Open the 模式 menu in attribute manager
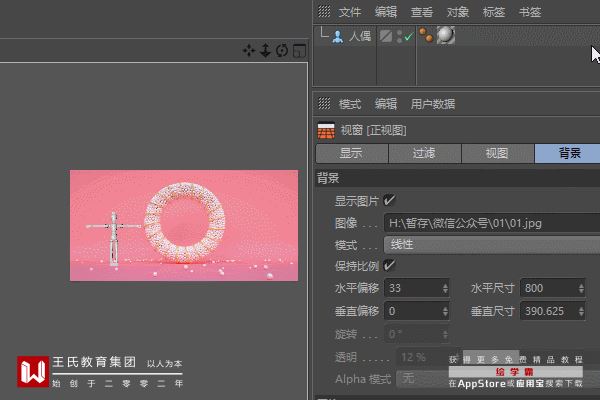 click(350, 104)
